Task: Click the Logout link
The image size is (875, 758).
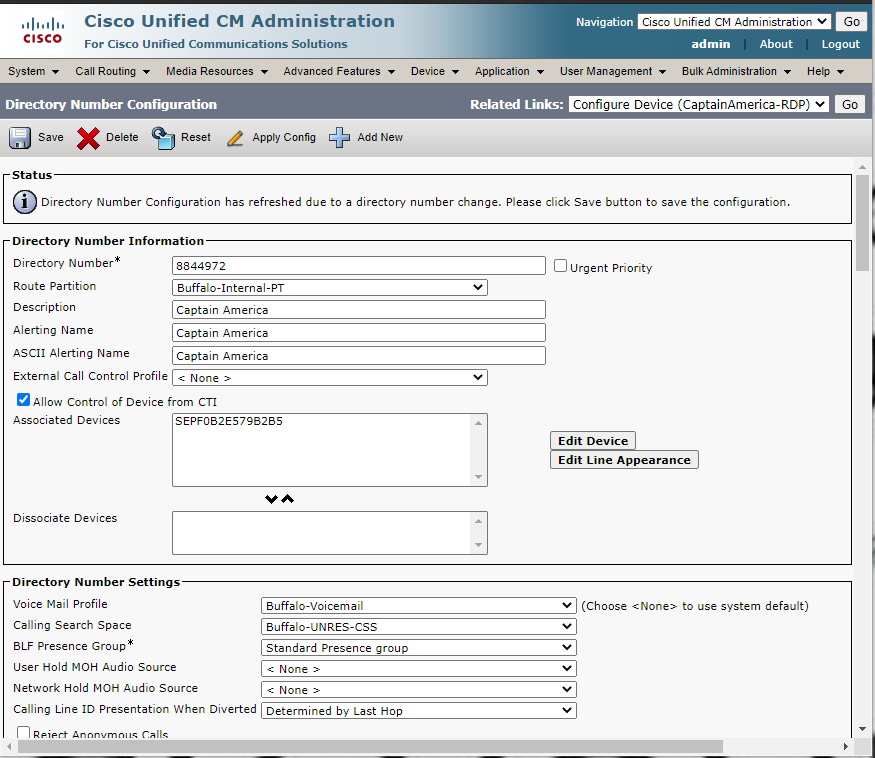Action: click(x=840, y=44)
